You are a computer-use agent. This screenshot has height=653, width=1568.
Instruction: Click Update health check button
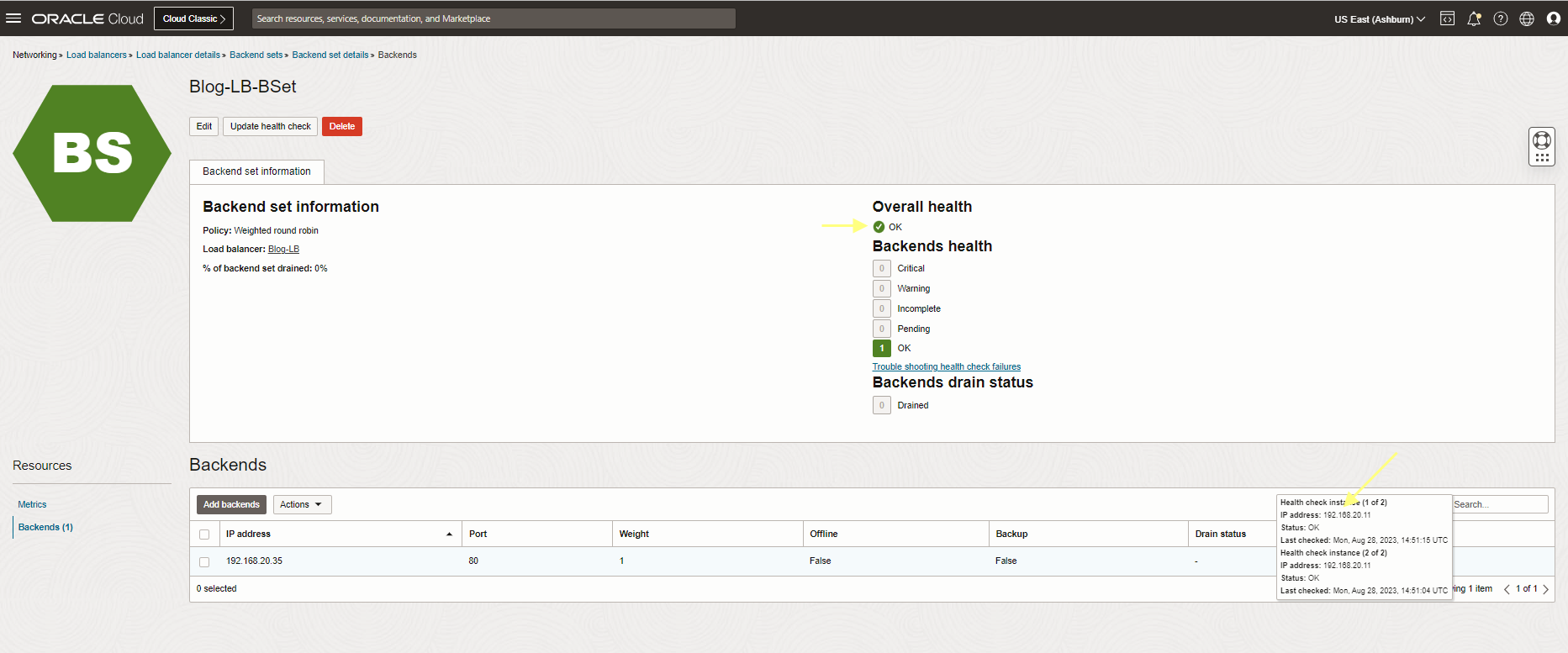(x=271, y=126)
